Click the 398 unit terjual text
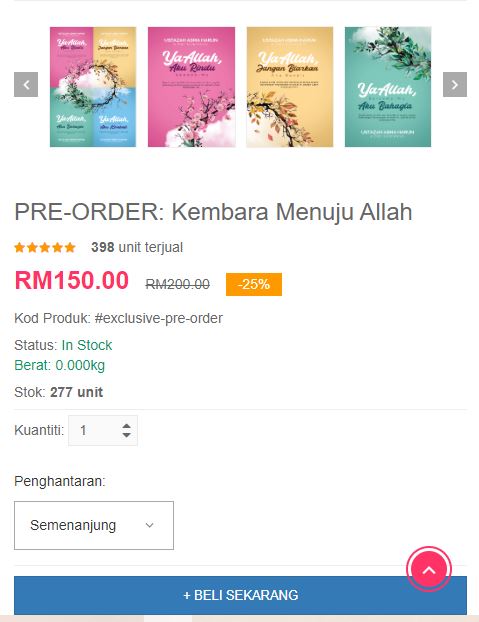479x622 pixels. click(137, 247)
